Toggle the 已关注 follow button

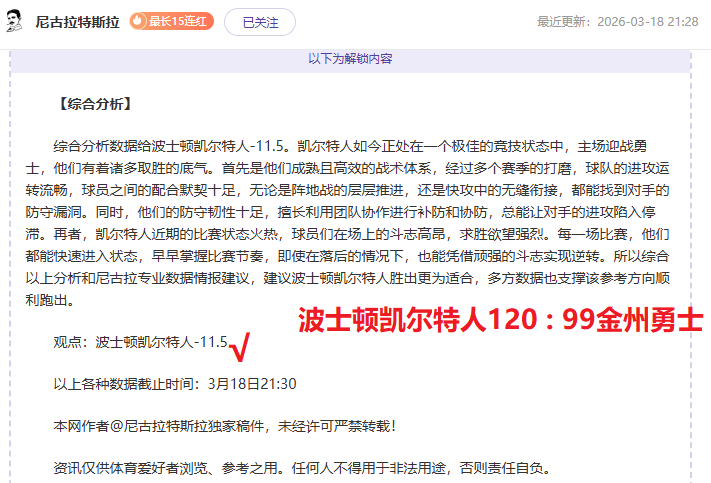coord(260,21)
